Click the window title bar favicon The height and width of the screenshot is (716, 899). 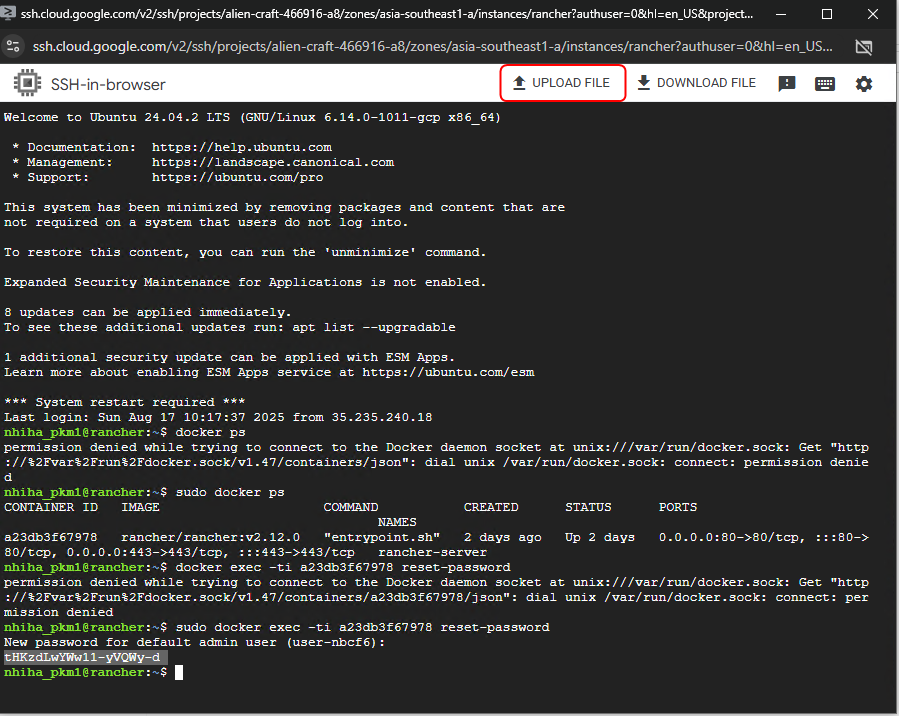tap(12, 15)
